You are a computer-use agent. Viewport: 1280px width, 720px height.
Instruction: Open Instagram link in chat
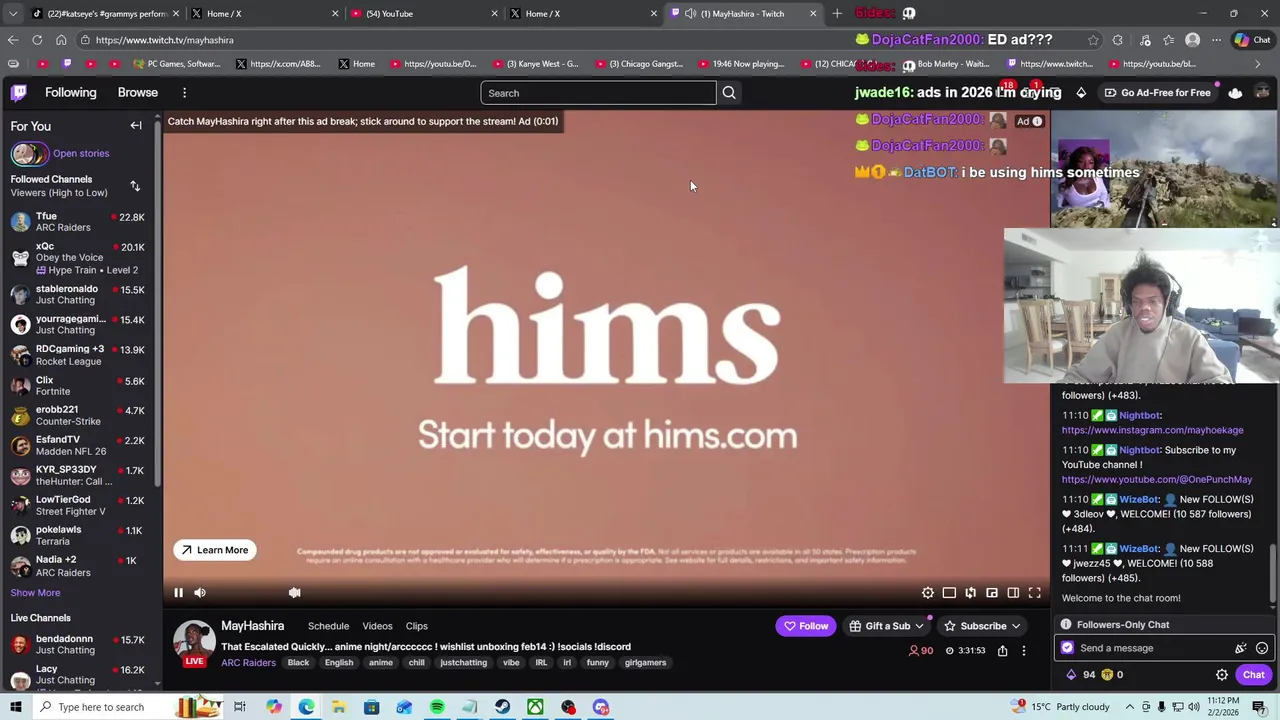coord(1152,431)
